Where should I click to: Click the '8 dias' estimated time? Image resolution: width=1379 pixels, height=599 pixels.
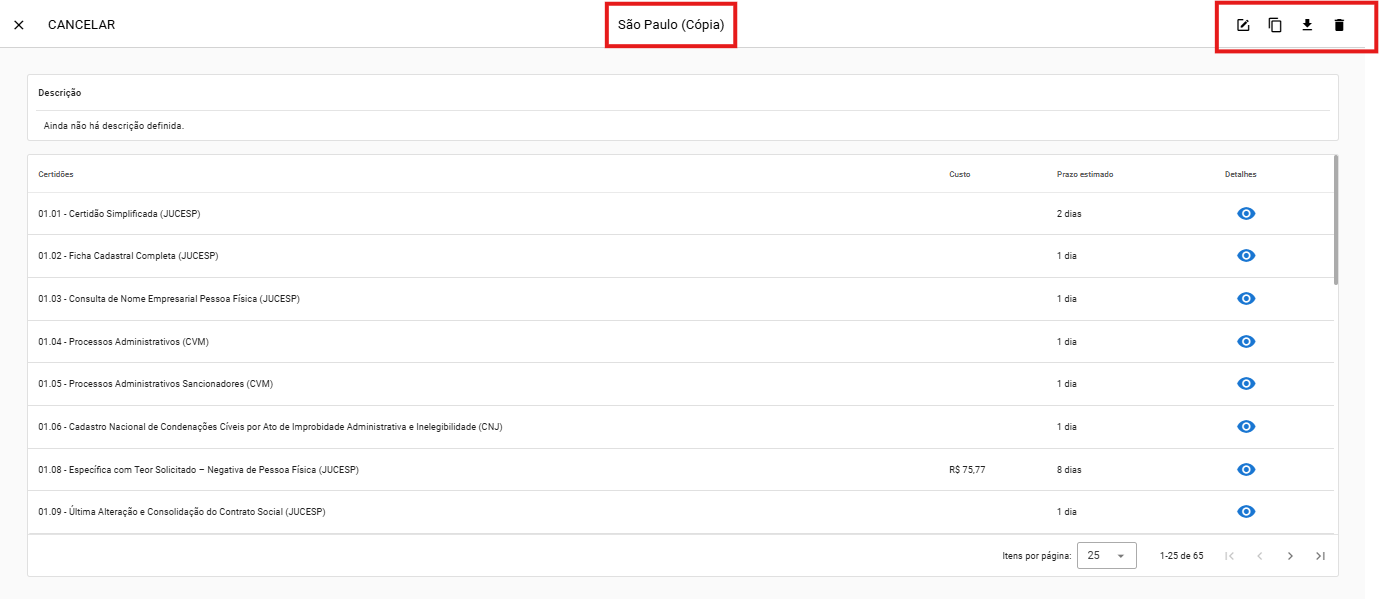[x=1069, y=470]
